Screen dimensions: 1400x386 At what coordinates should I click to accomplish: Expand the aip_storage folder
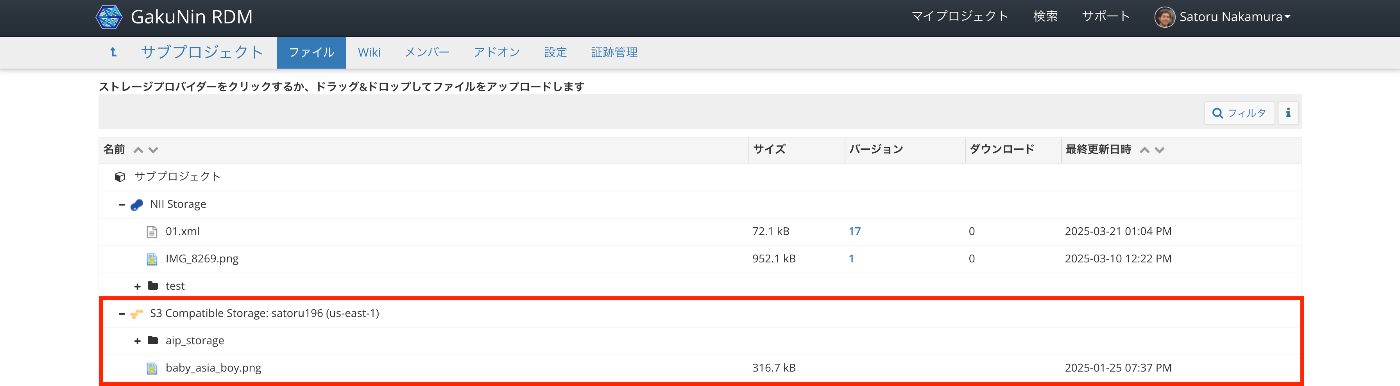pos(137,340)
